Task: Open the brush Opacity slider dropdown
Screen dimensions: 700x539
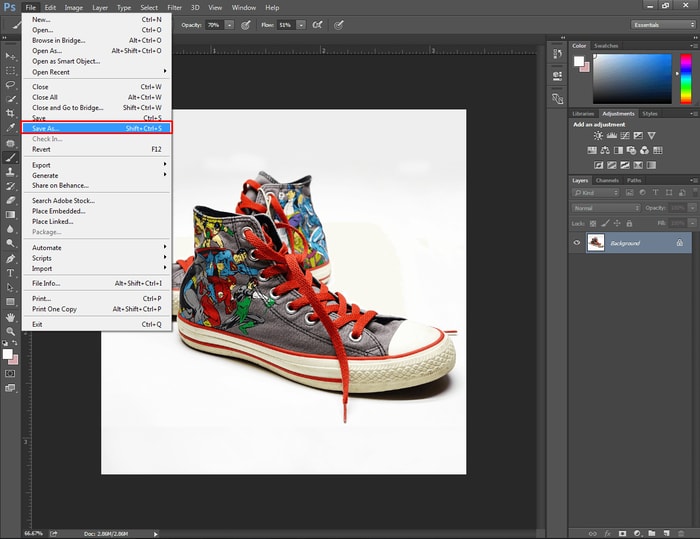Action: point(229,25)
